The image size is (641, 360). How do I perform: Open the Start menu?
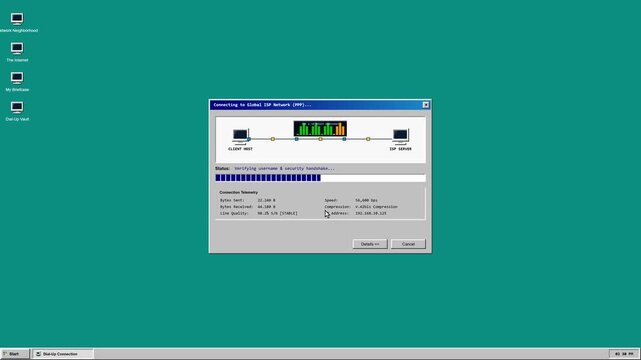pos(14,354)
